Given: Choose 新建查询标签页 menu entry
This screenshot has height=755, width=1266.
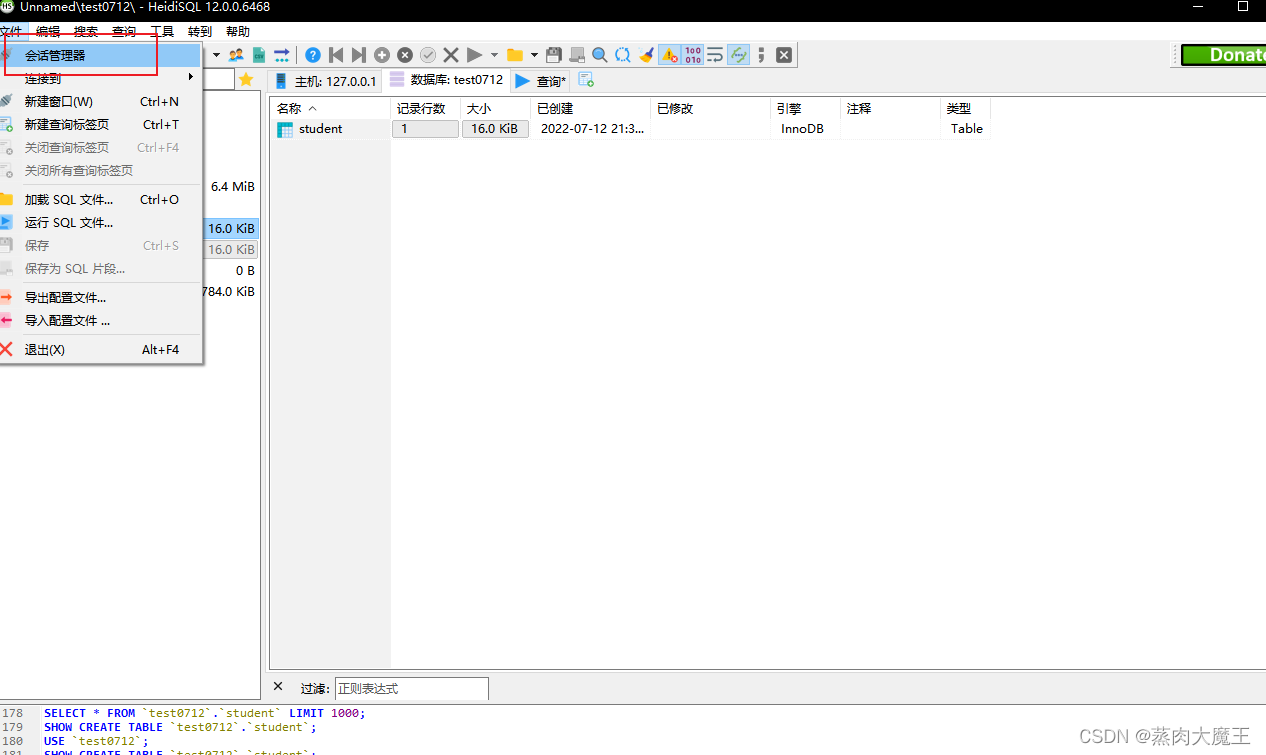Looking at the screenshot, I should 101,124.
